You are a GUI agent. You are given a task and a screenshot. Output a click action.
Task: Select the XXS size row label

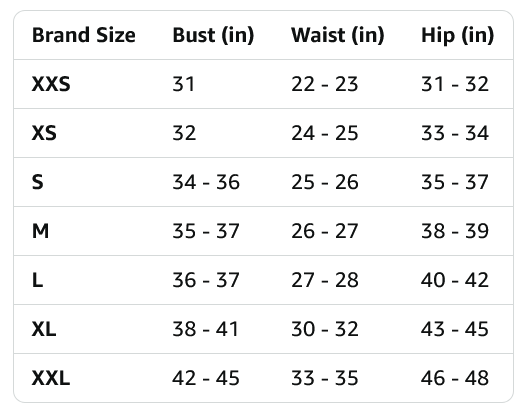tap(51, 84)
